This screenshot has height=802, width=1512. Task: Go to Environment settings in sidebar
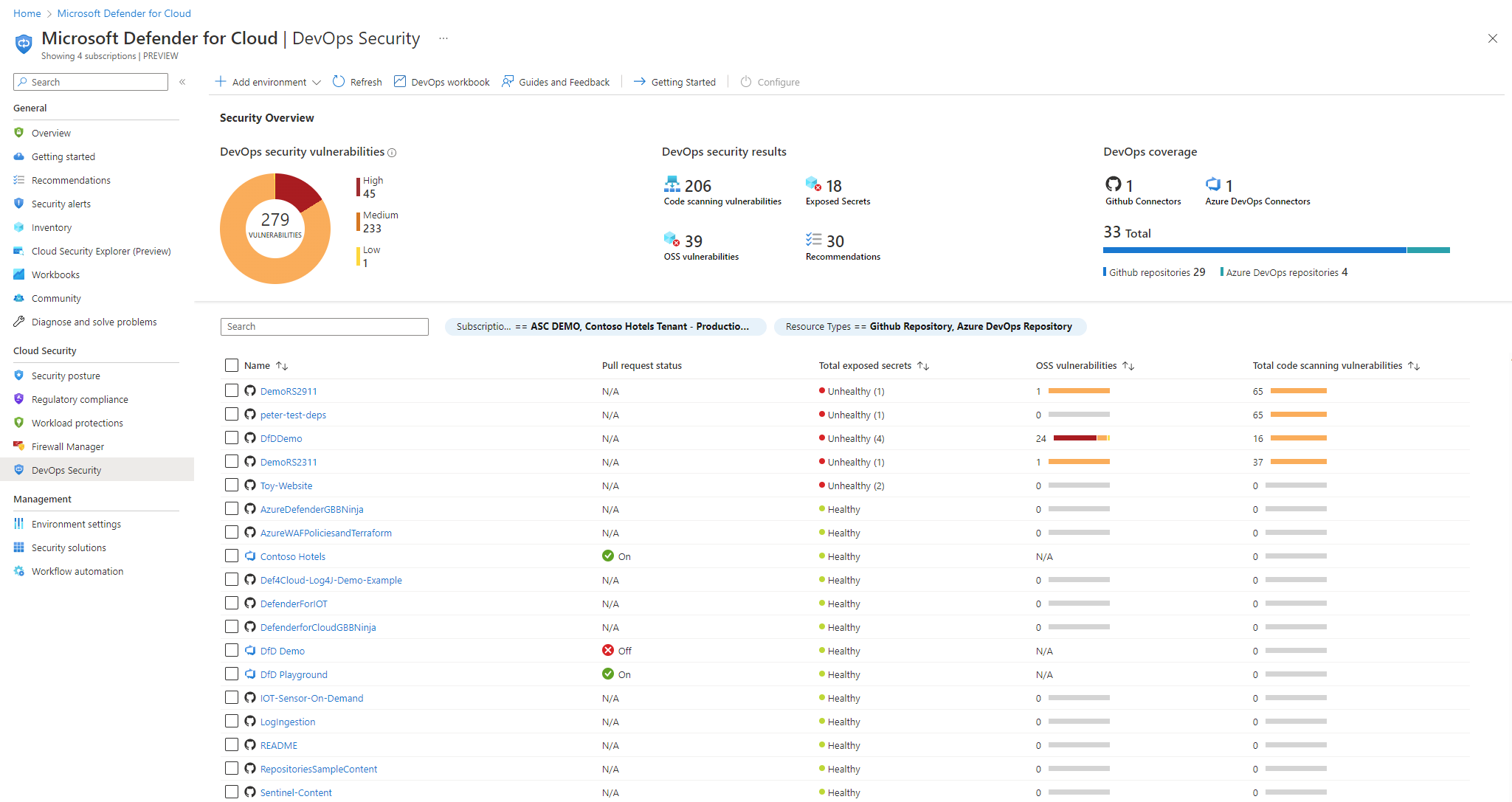coord(76,524)
